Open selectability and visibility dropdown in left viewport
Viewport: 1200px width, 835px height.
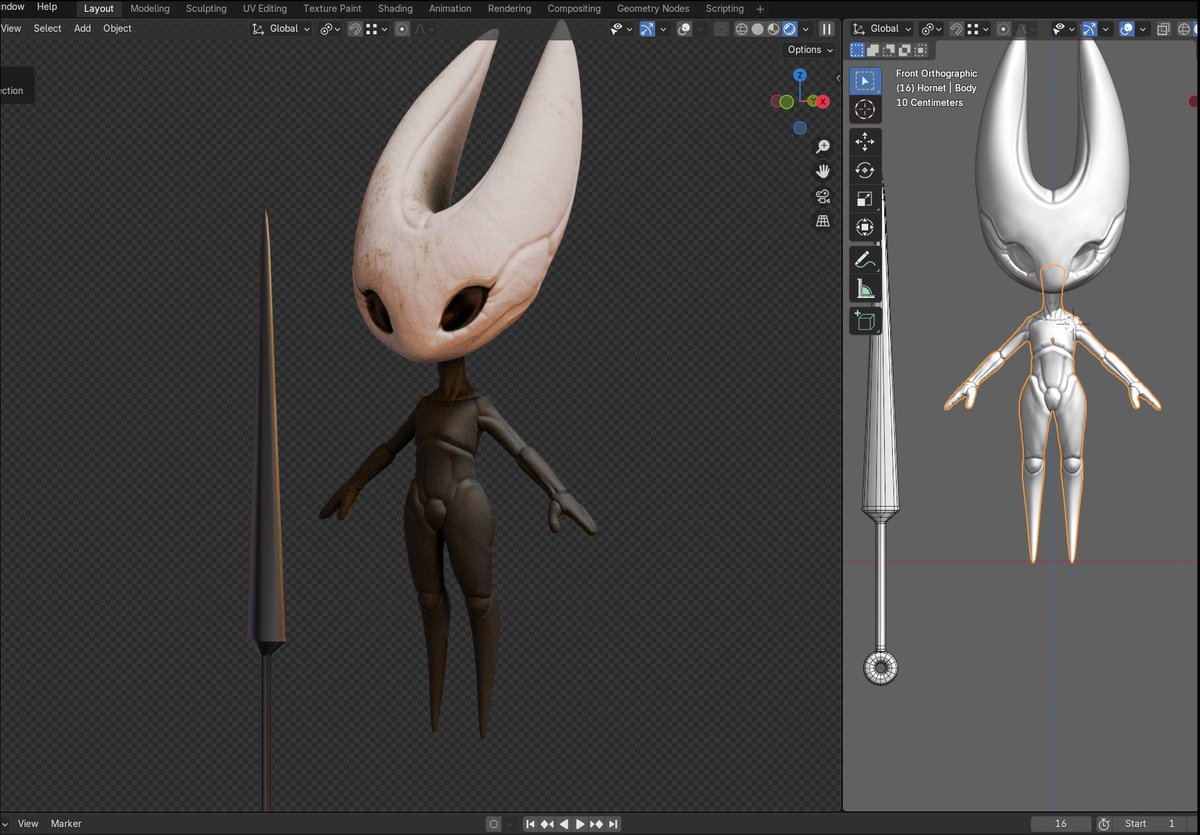[622, 29]
